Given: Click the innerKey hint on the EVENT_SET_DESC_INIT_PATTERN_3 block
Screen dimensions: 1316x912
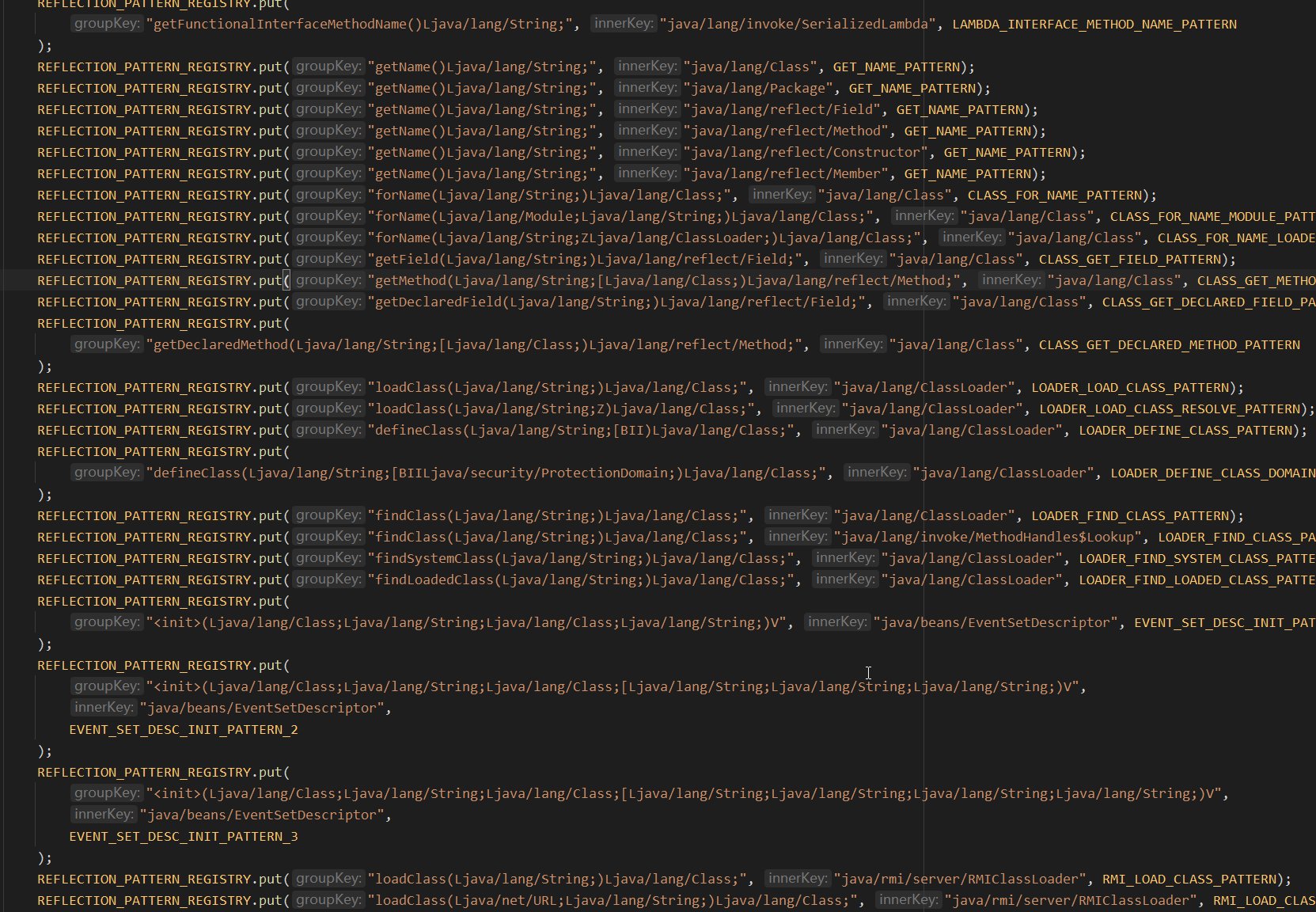Looking at the screenshot, I should pos(104,815).
